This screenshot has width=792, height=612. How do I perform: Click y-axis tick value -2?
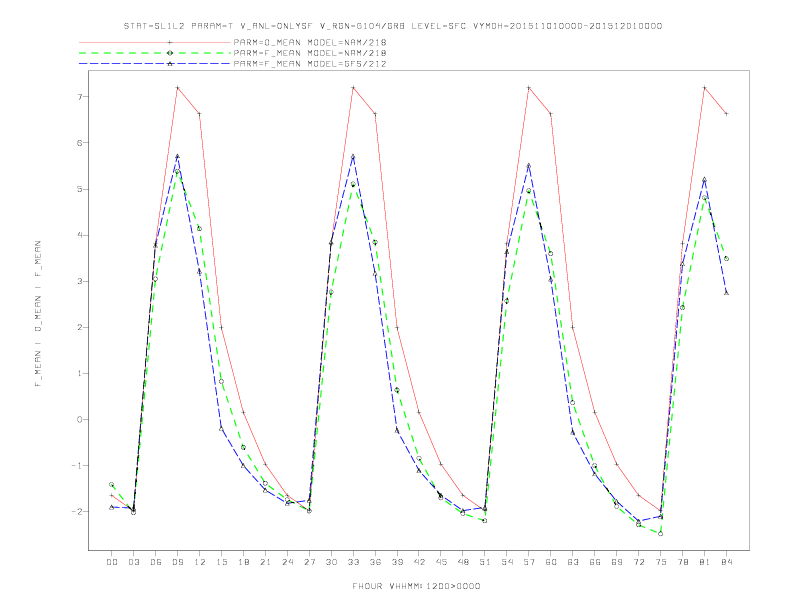(x=77, y=512)
